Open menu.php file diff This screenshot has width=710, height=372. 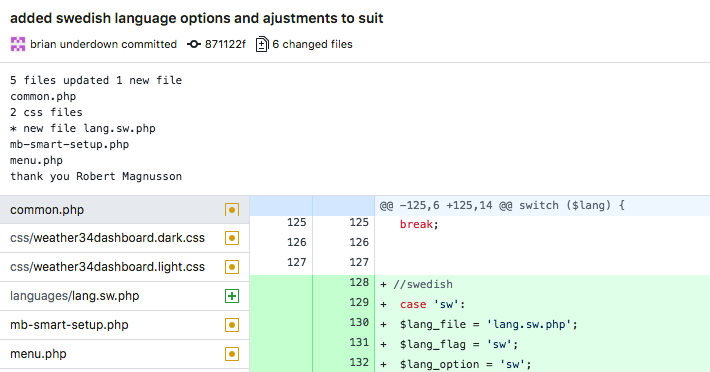click(x=125, y=354)
